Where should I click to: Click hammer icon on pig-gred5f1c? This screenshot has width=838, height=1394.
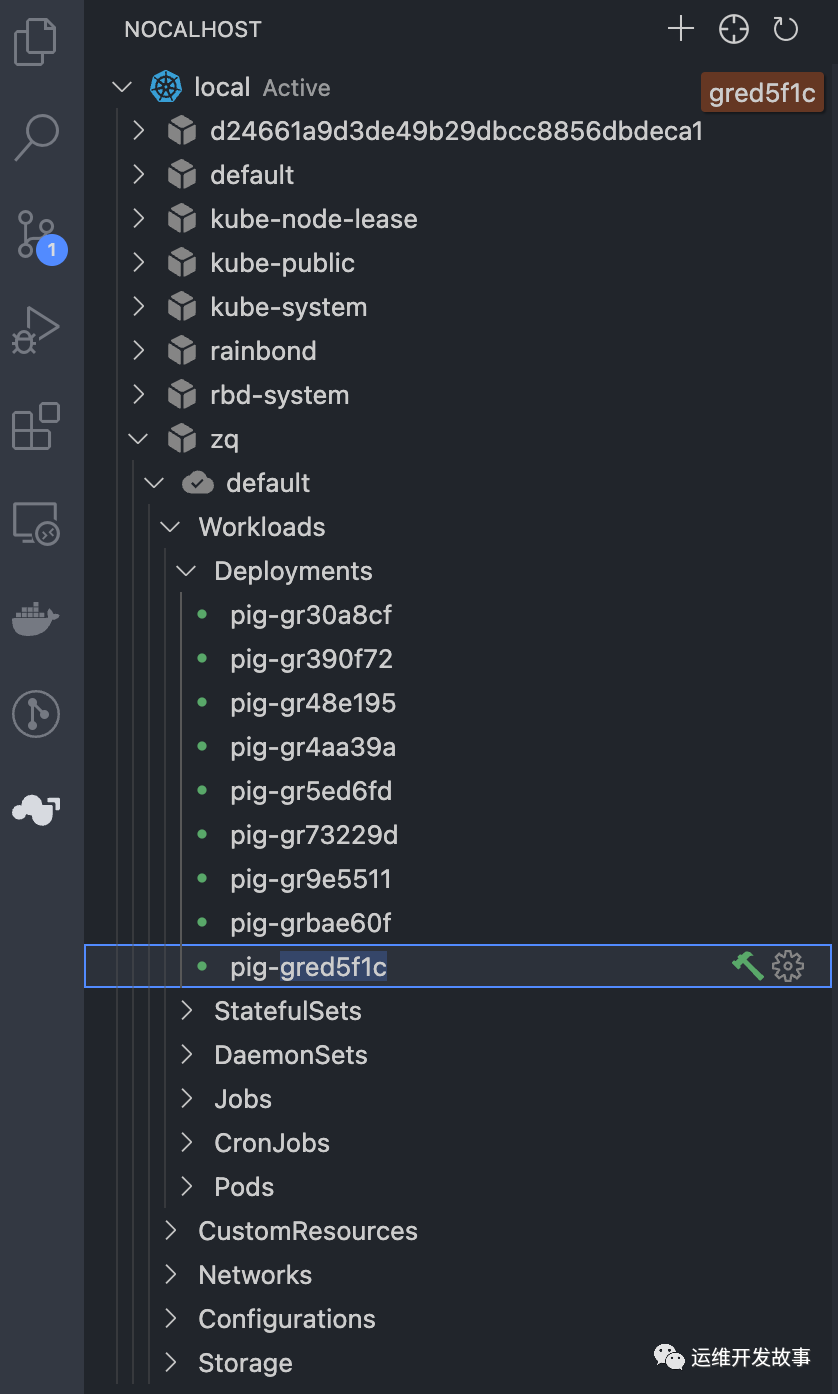[x=747, y=966]
